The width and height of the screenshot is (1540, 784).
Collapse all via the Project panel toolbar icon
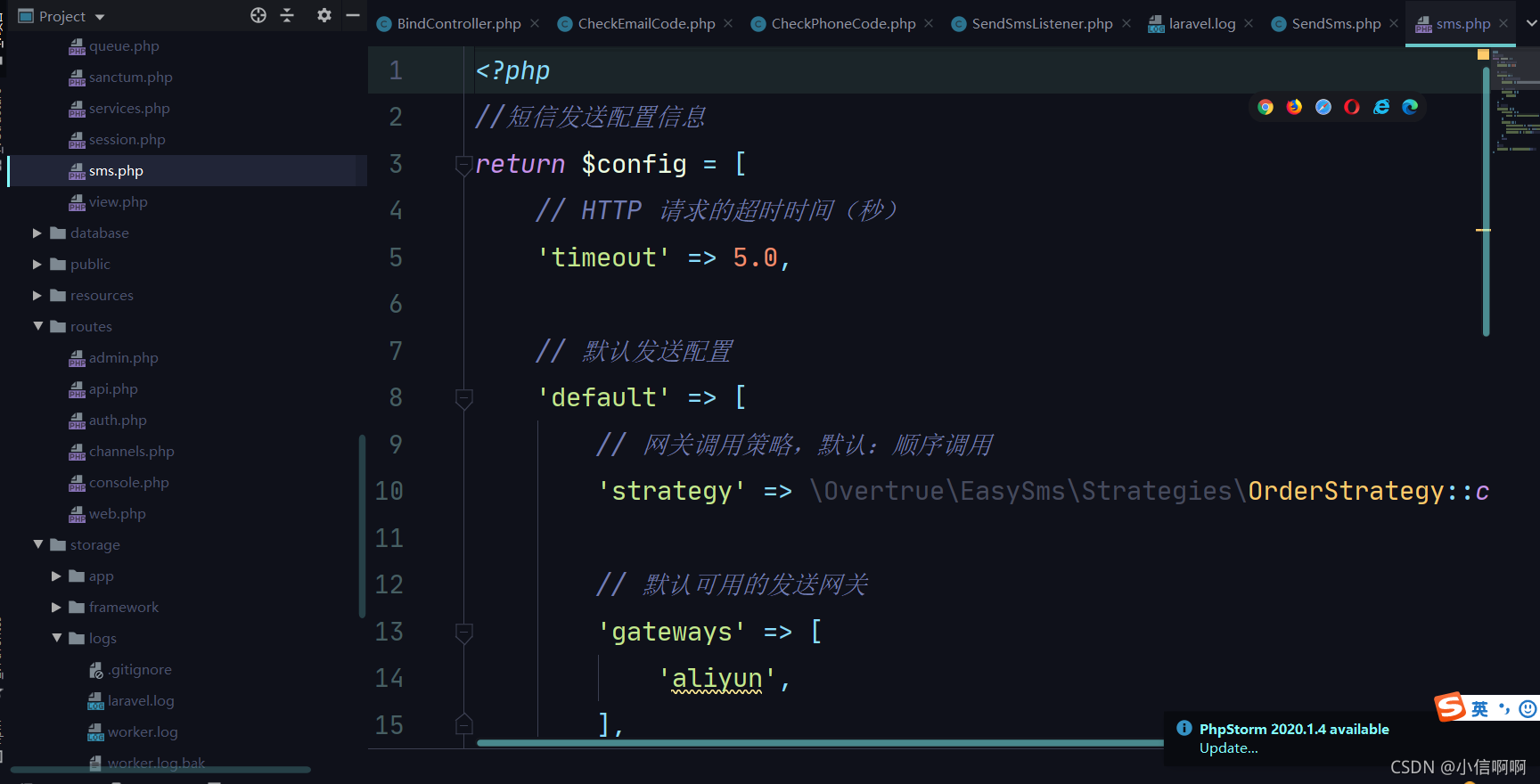tap(287, 15)
